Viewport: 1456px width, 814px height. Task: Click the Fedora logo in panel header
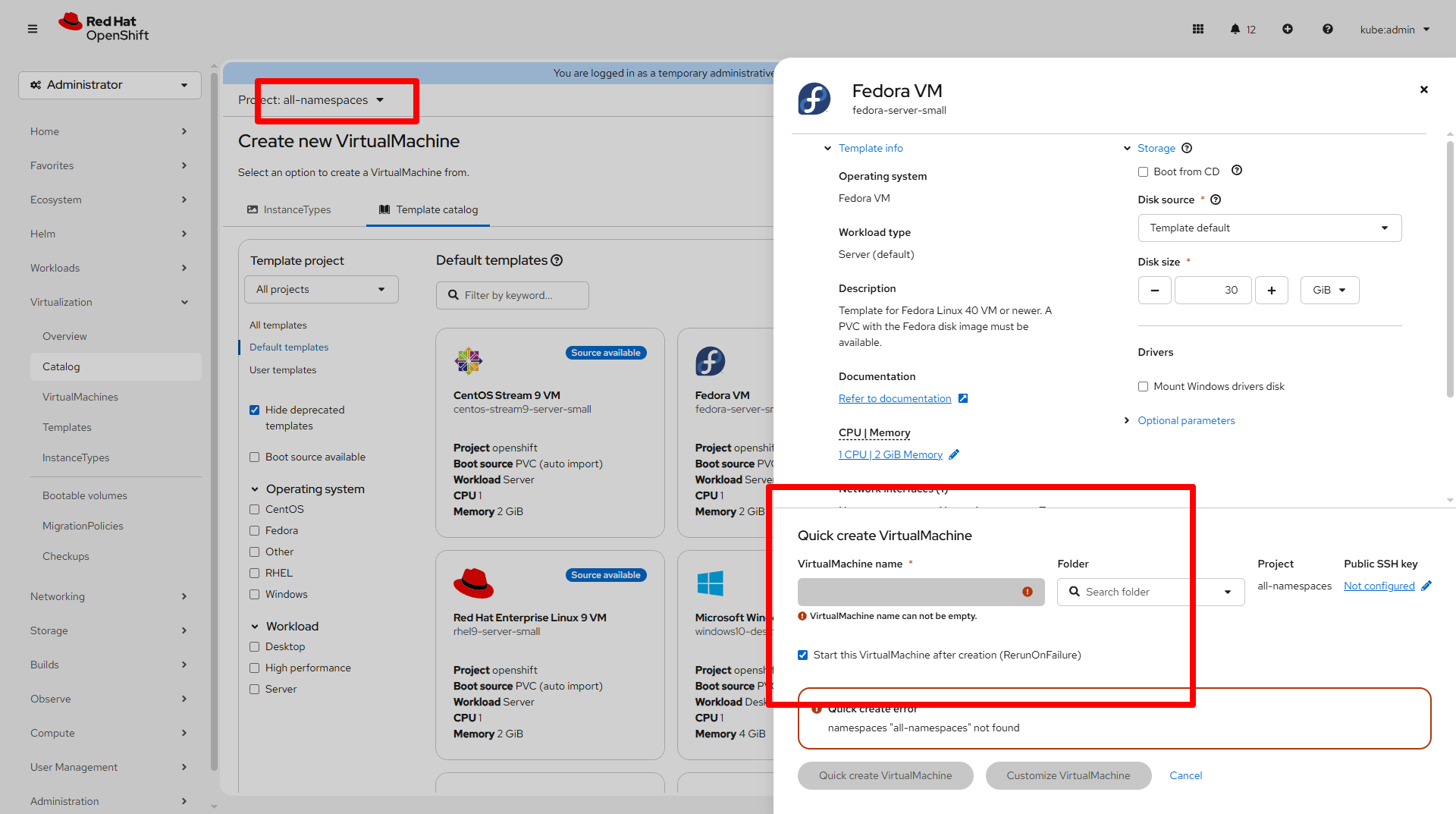[814, 99]
